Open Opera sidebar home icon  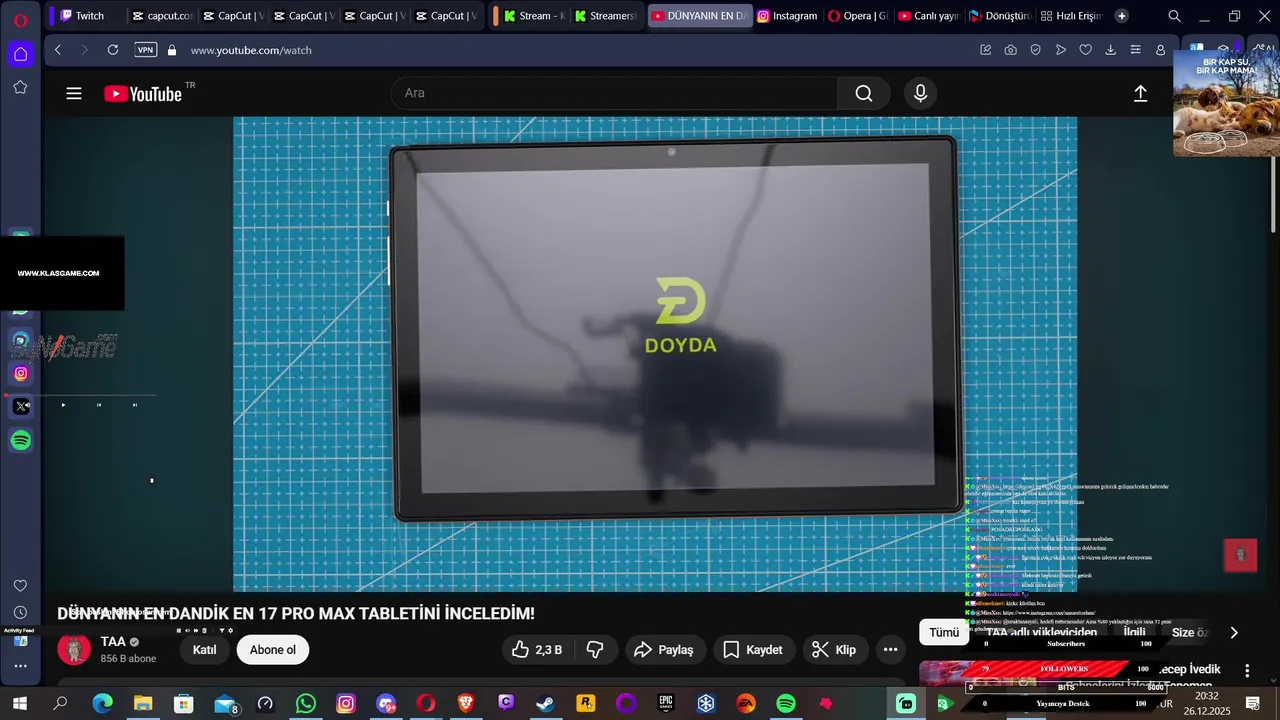pos(20,54)
